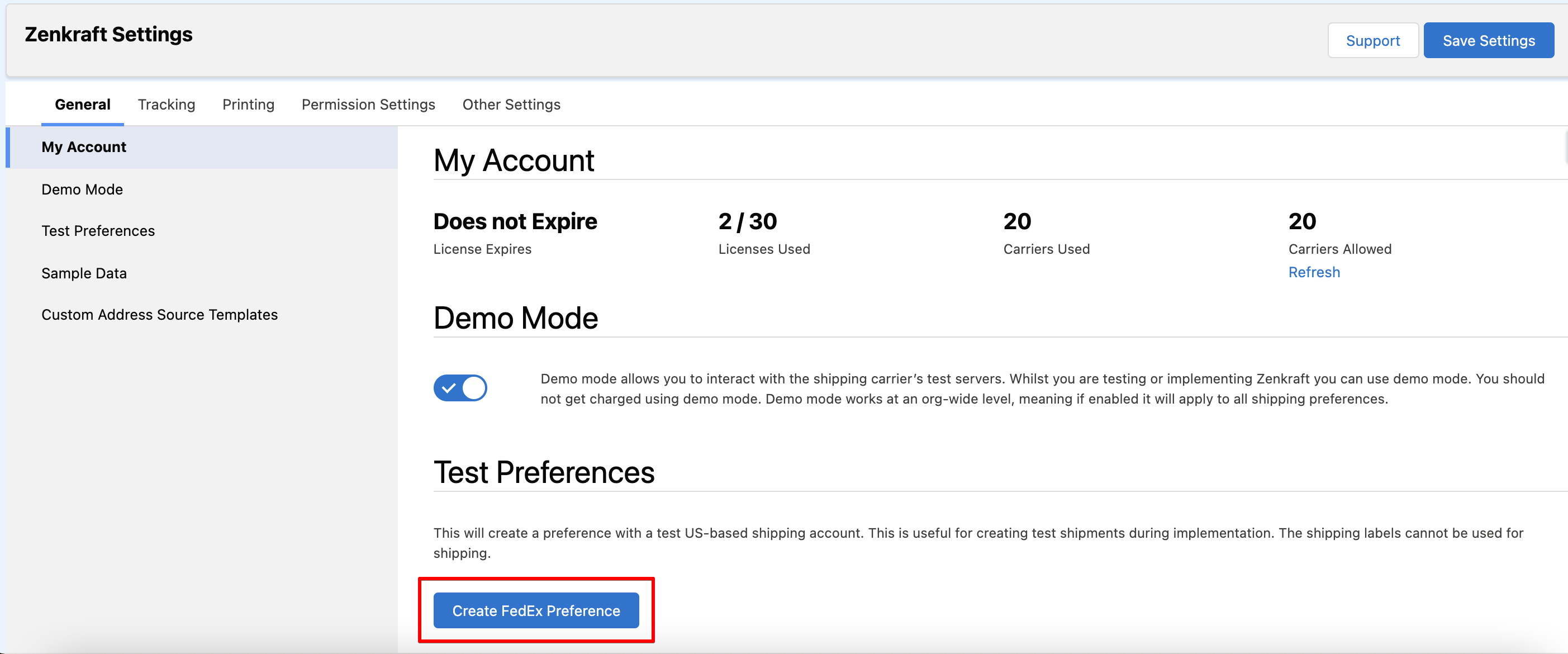
Task: Open the Other Settings tab
Action: click(x=511, y=105)
